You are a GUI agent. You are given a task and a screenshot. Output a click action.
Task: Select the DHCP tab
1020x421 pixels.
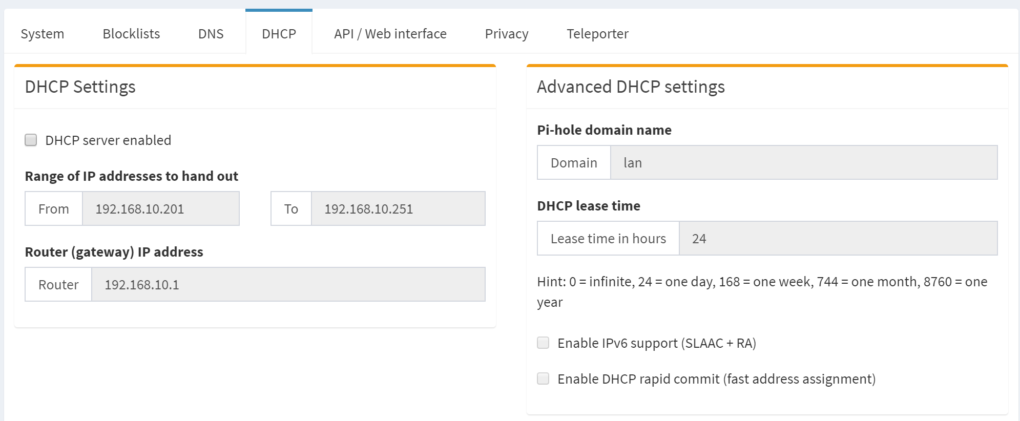[278, 34]
